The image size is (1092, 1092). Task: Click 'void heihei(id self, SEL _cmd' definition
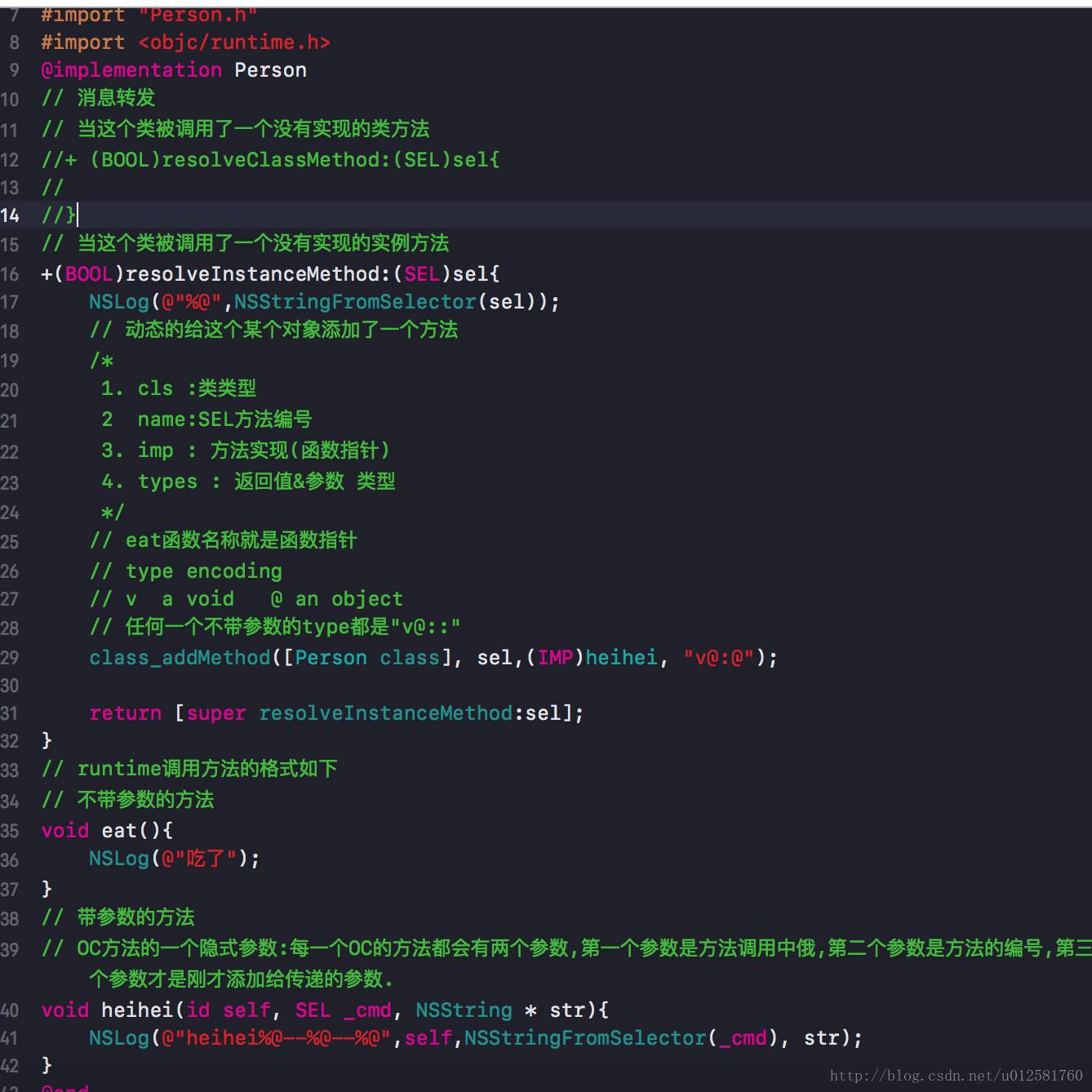(325, 1010)
